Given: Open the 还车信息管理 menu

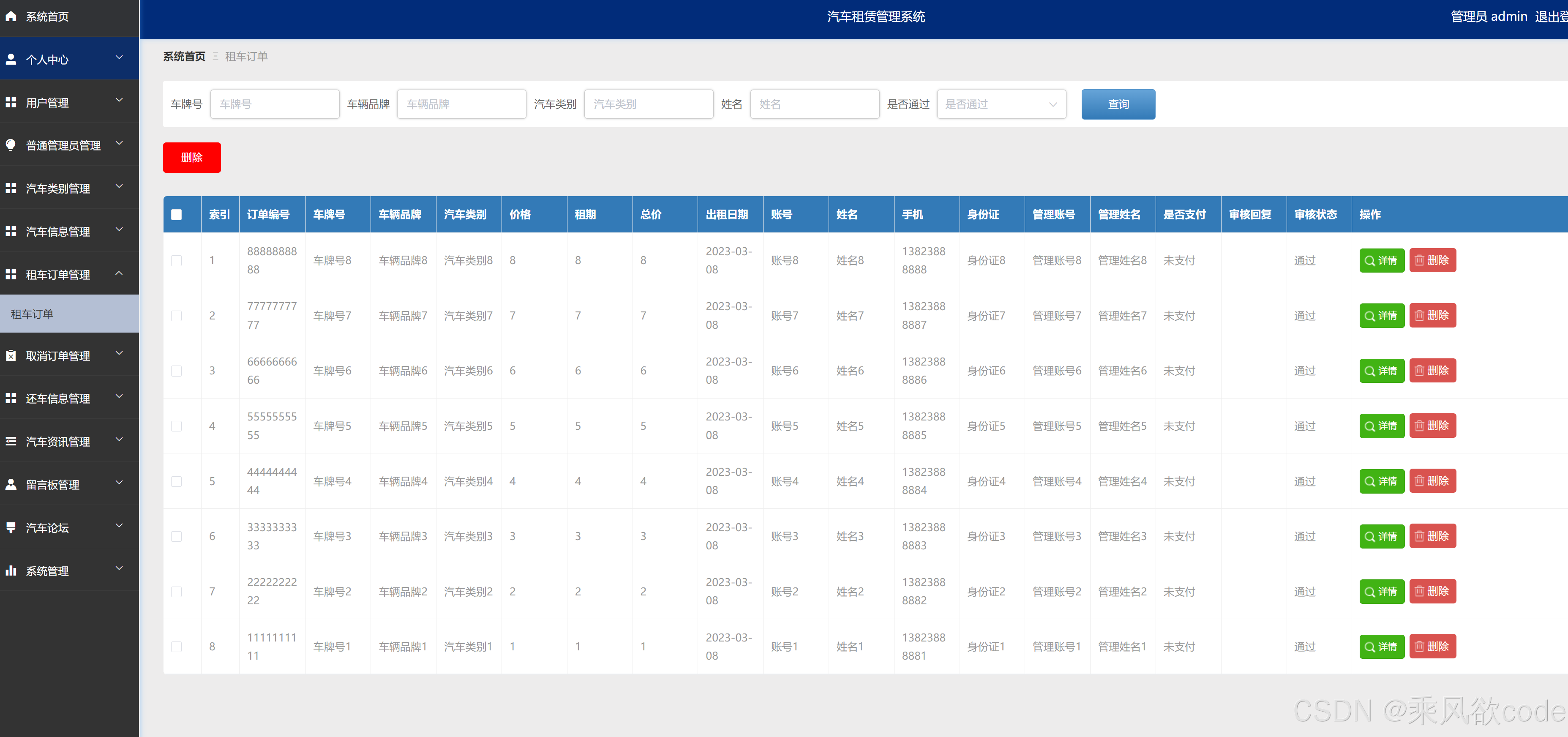Looking at the screenshot, I should [x=58, y=399].
